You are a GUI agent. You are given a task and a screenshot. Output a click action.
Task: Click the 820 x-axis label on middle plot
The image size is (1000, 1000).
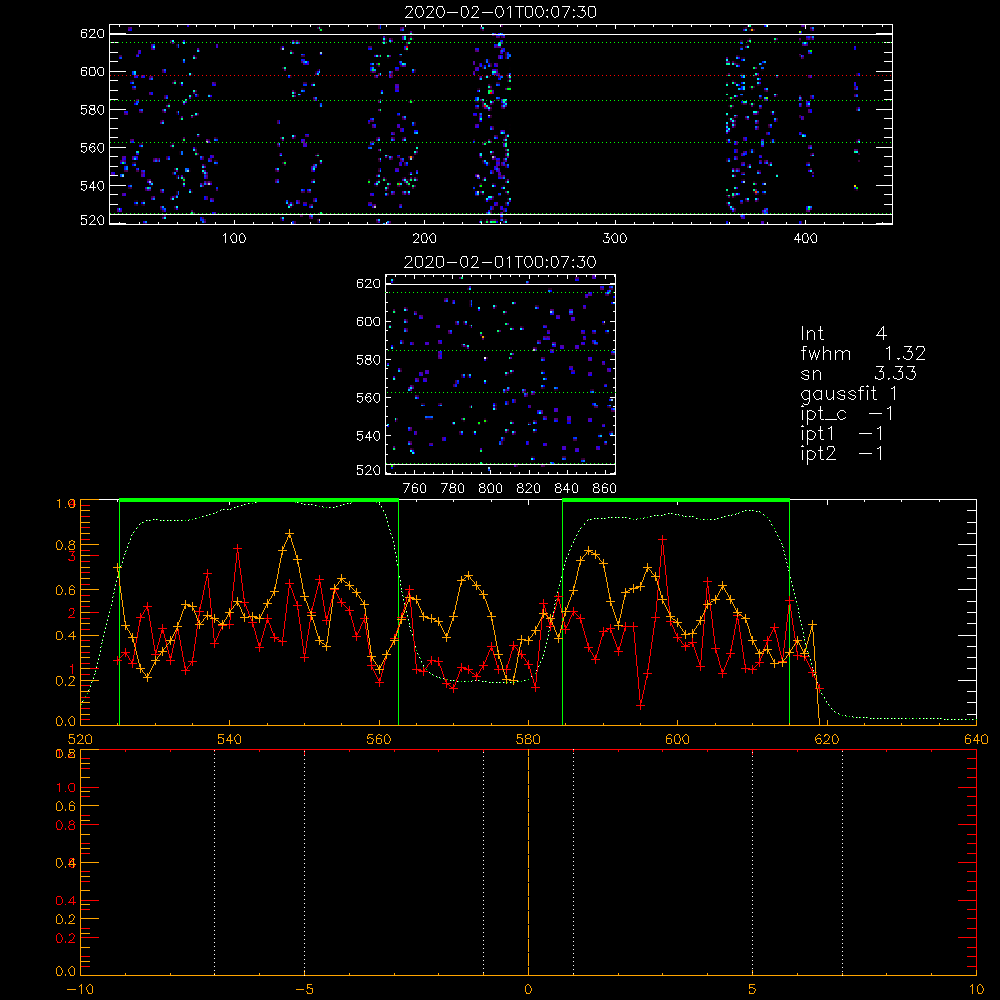[528, 489]
